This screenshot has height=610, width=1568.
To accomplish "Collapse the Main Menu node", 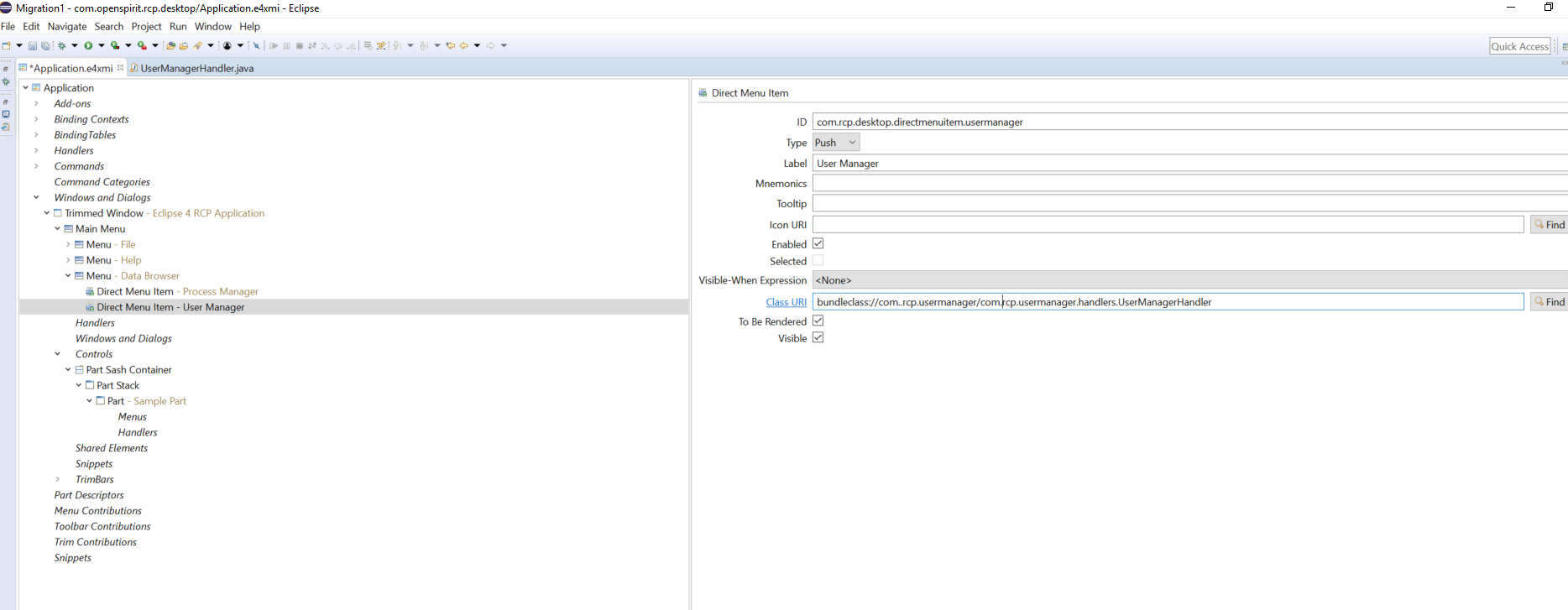I will click(x=57, y=228).
